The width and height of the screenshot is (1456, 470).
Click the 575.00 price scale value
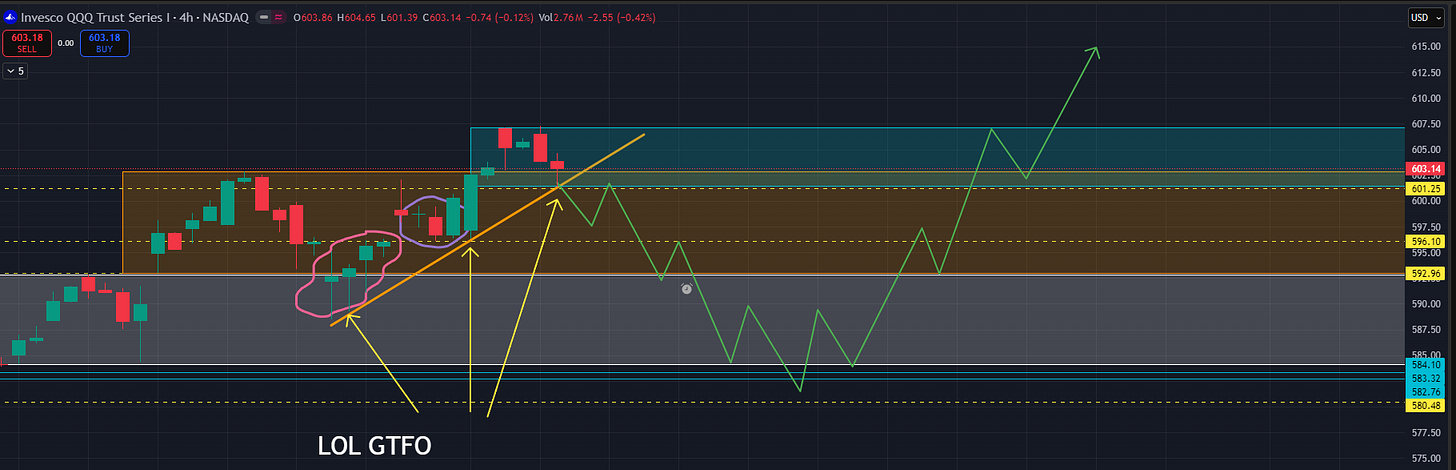tap(1424, 460)
